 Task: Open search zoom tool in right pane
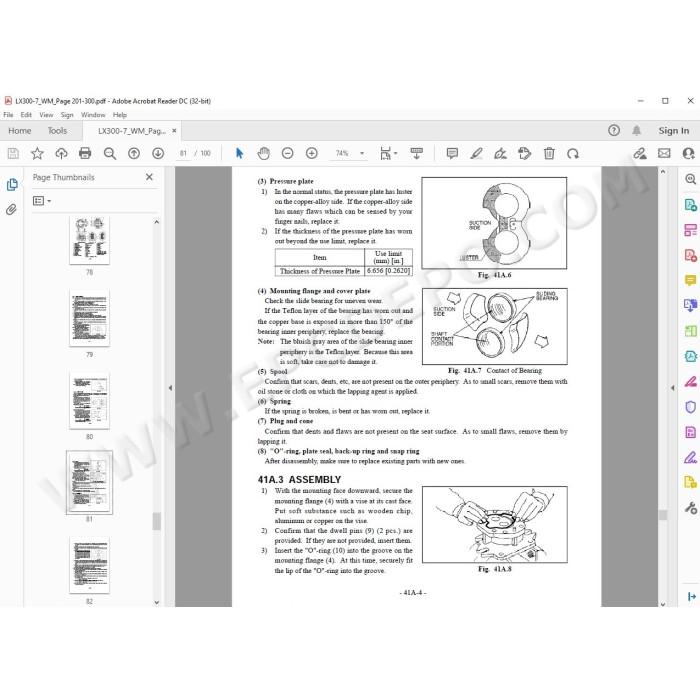690,179
